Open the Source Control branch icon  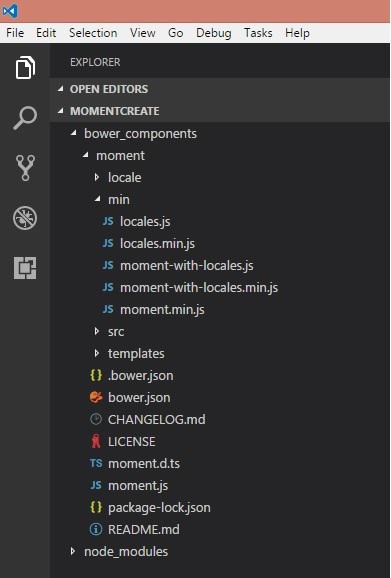25,168
